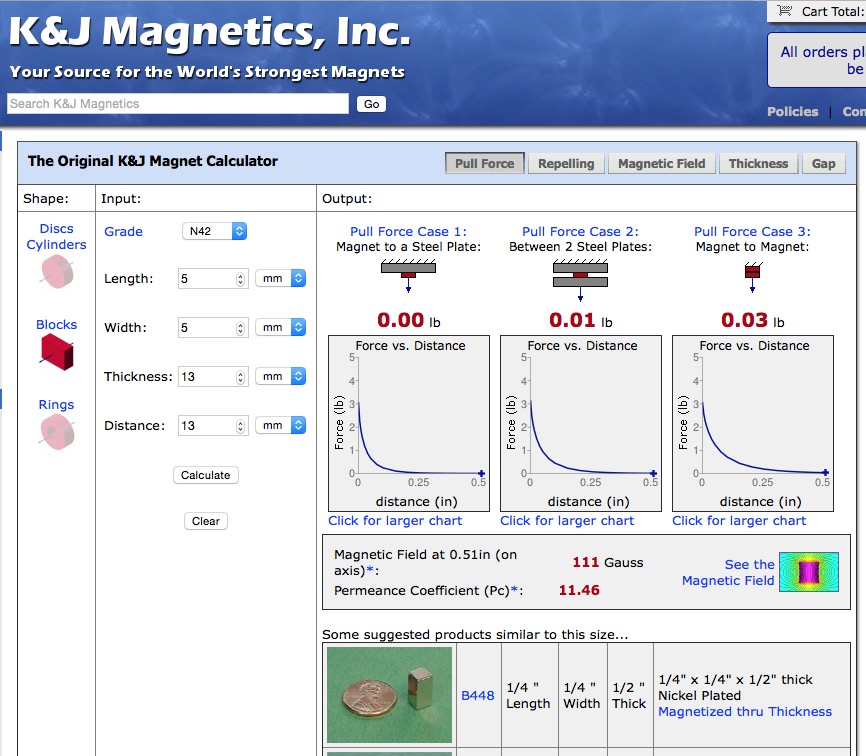Select the Rings shape icon
The height and width of the screenshot is (756, 866).
tap(57, 432)
